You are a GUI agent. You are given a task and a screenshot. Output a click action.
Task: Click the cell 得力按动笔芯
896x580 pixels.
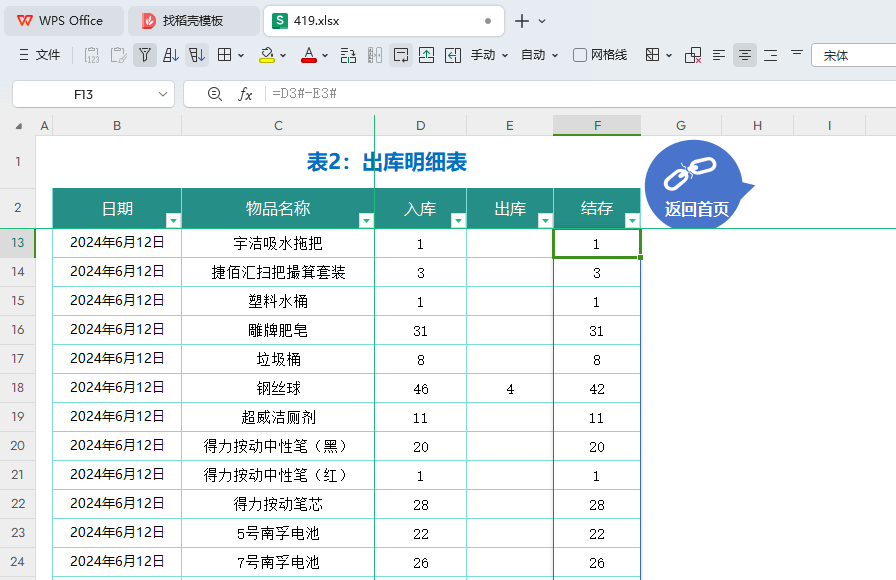[278, 505]
